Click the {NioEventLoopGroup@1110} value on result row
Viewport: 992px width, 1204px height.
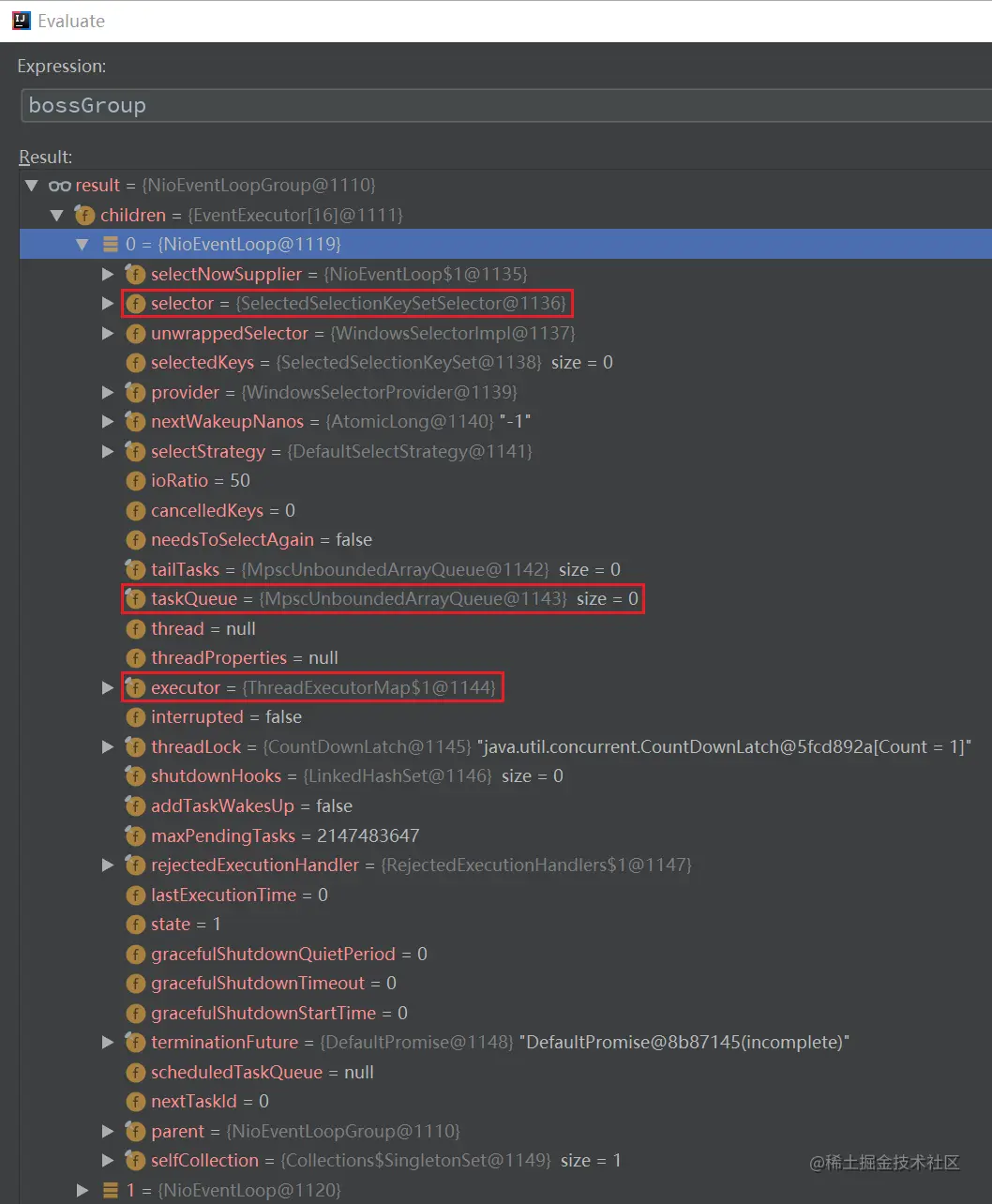coord(259,186)
